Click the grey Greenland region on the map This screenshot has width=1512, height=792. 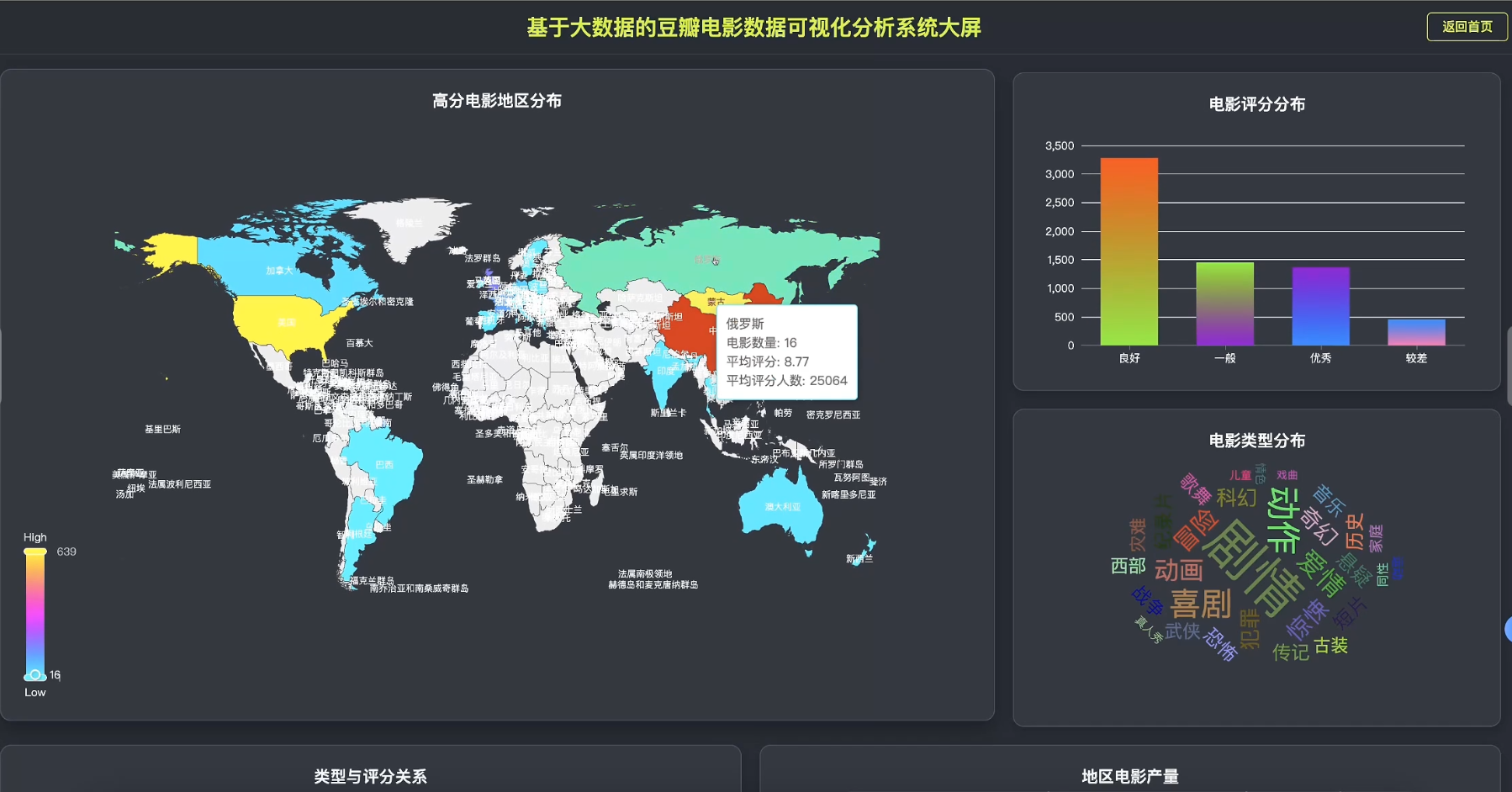click(x=410, y=224)
